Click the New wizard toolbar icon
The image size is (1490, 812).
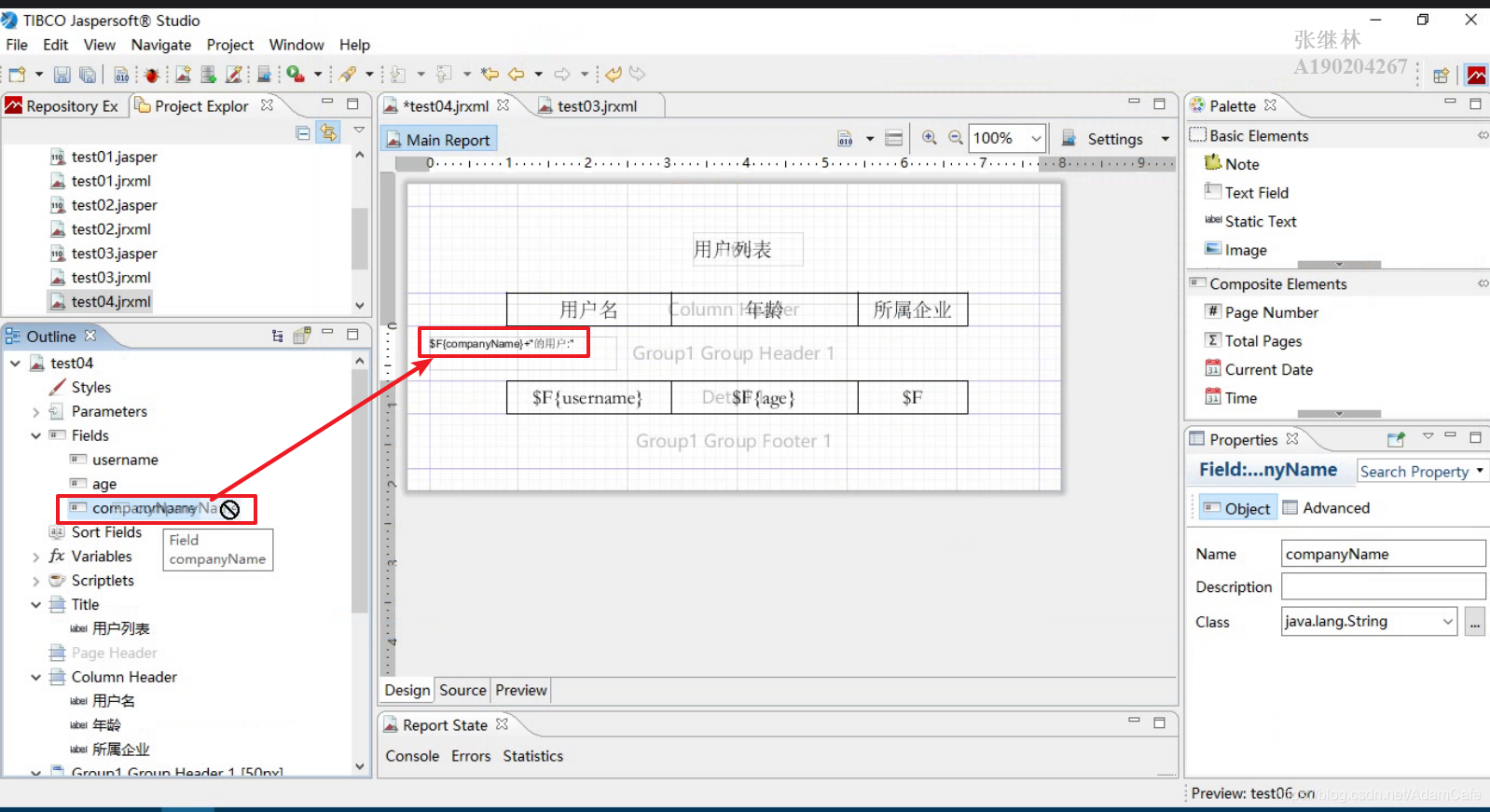pos(17,75)
